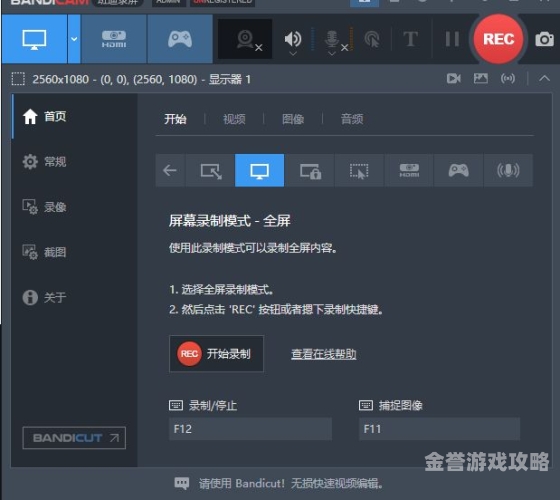Select the HDMI device recording mode
This screenshot has width=560, height=500.
(x=114, y=39)
